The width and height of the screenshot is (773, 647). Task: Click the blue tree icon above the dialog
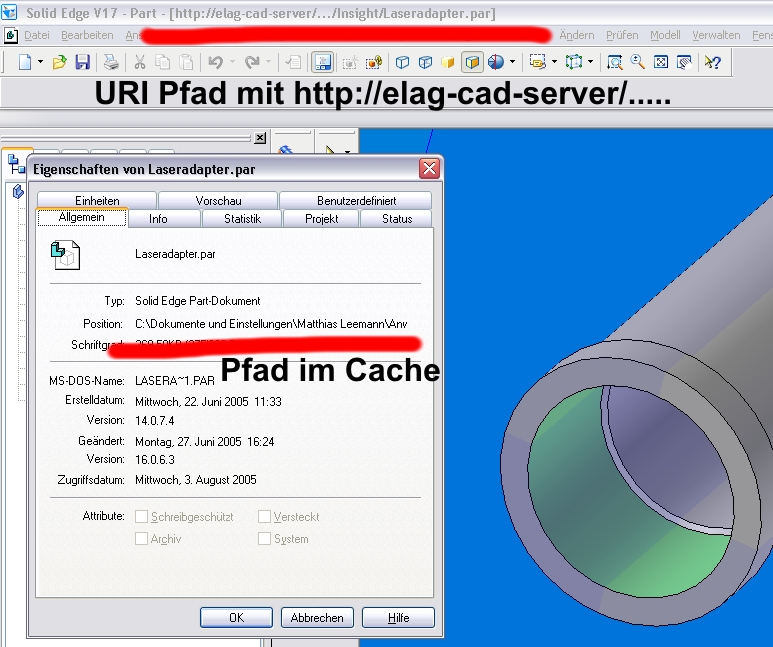tap(17, 164)
